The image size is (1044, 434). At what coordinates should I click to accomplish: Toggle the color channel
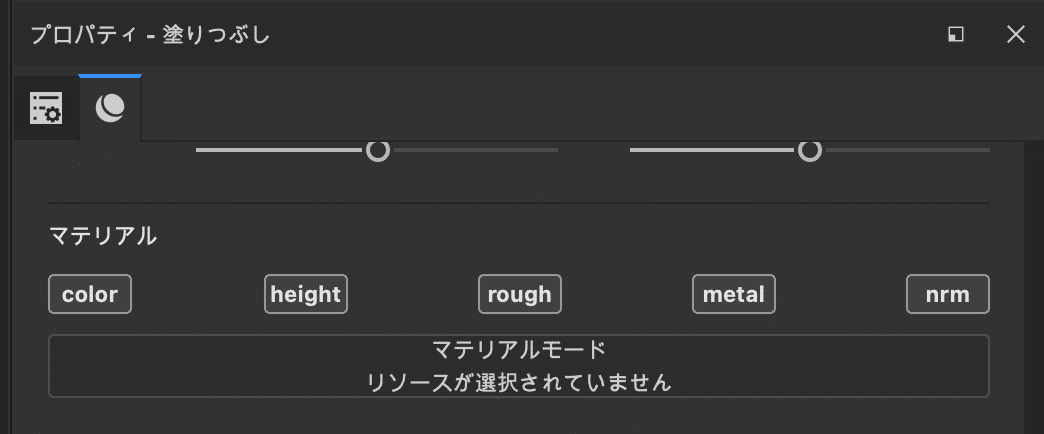(x=90, y=294)
